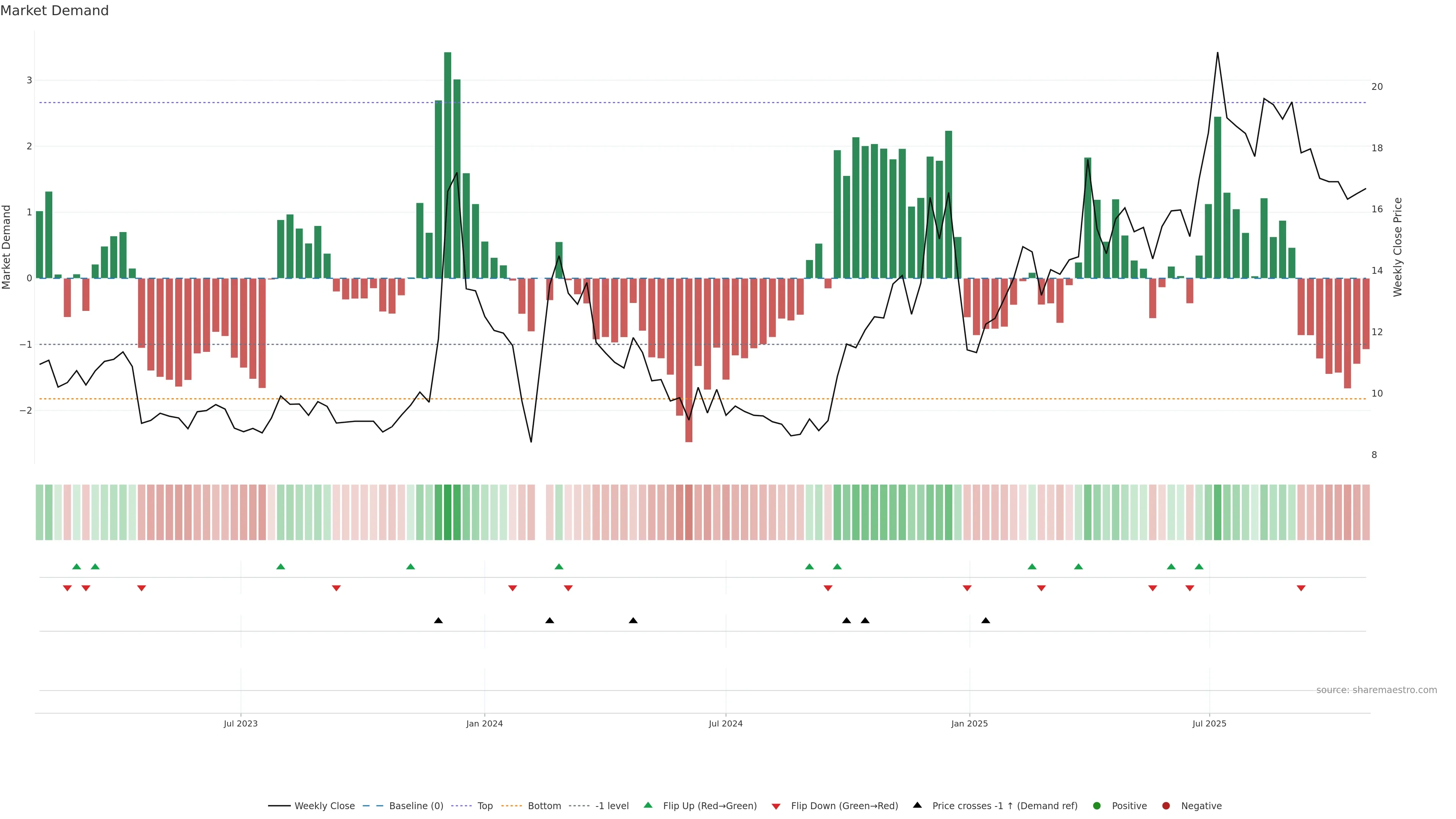The height and width of the screenshot is (819, 1456).
Task: Click the last green flip-up marker before Jul 2025
Action: click(1199, 566)
